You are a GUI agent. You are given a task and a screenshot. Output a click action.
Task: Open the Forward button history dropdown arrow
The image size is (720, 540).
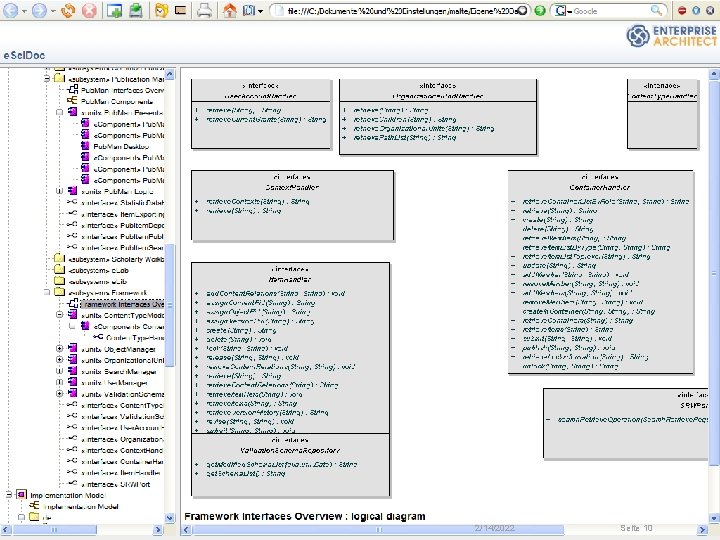pyautogui.click(x=53, y=11)
